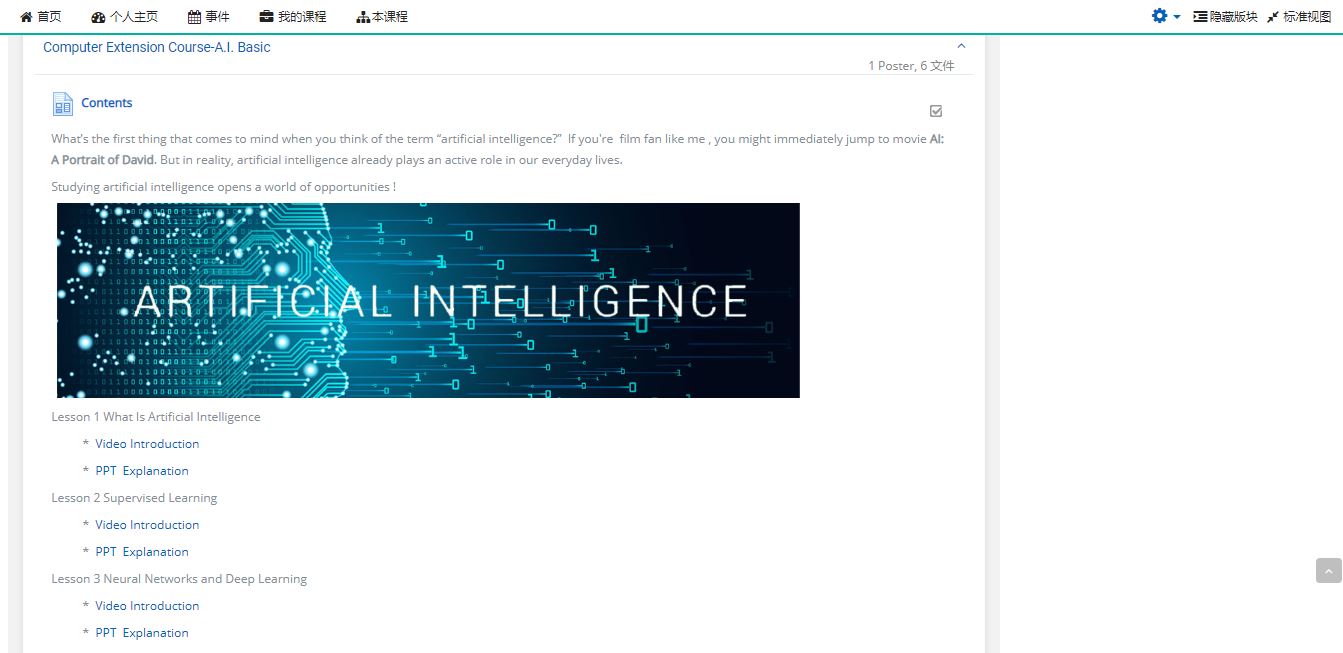Screen dimensions: 1343x653
Task: Click the calendar icon beside 事件
Action: pos(194,17)
